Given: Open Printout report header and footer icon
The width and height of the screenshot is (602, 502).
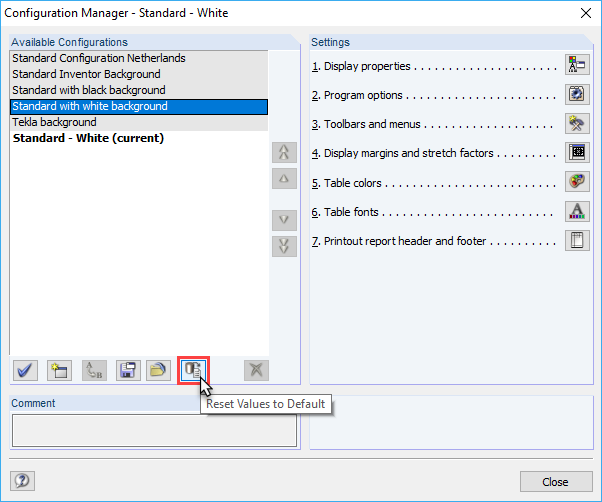Looking at the screenshot, I should [x=577, y=240].
